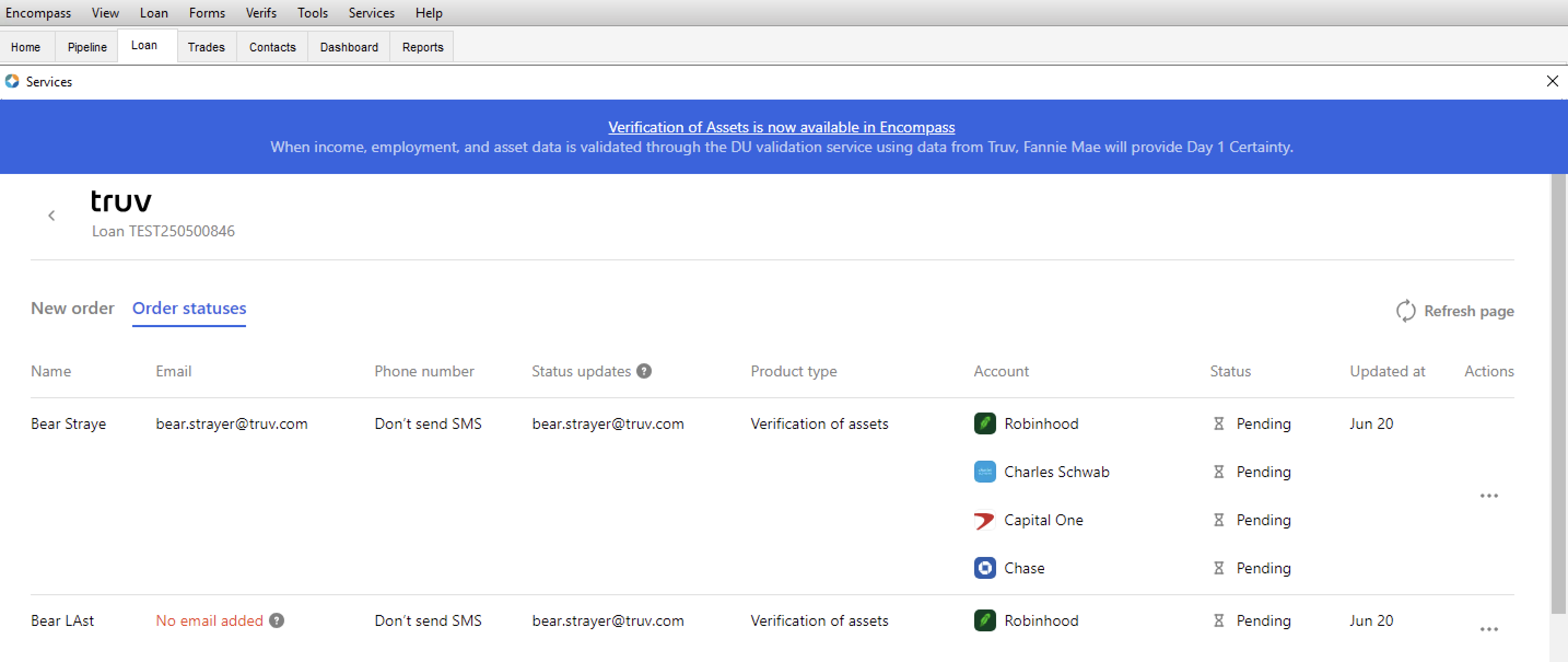Click the Status column header
Screen dimensions: 1568x662
click(1230, 371)
